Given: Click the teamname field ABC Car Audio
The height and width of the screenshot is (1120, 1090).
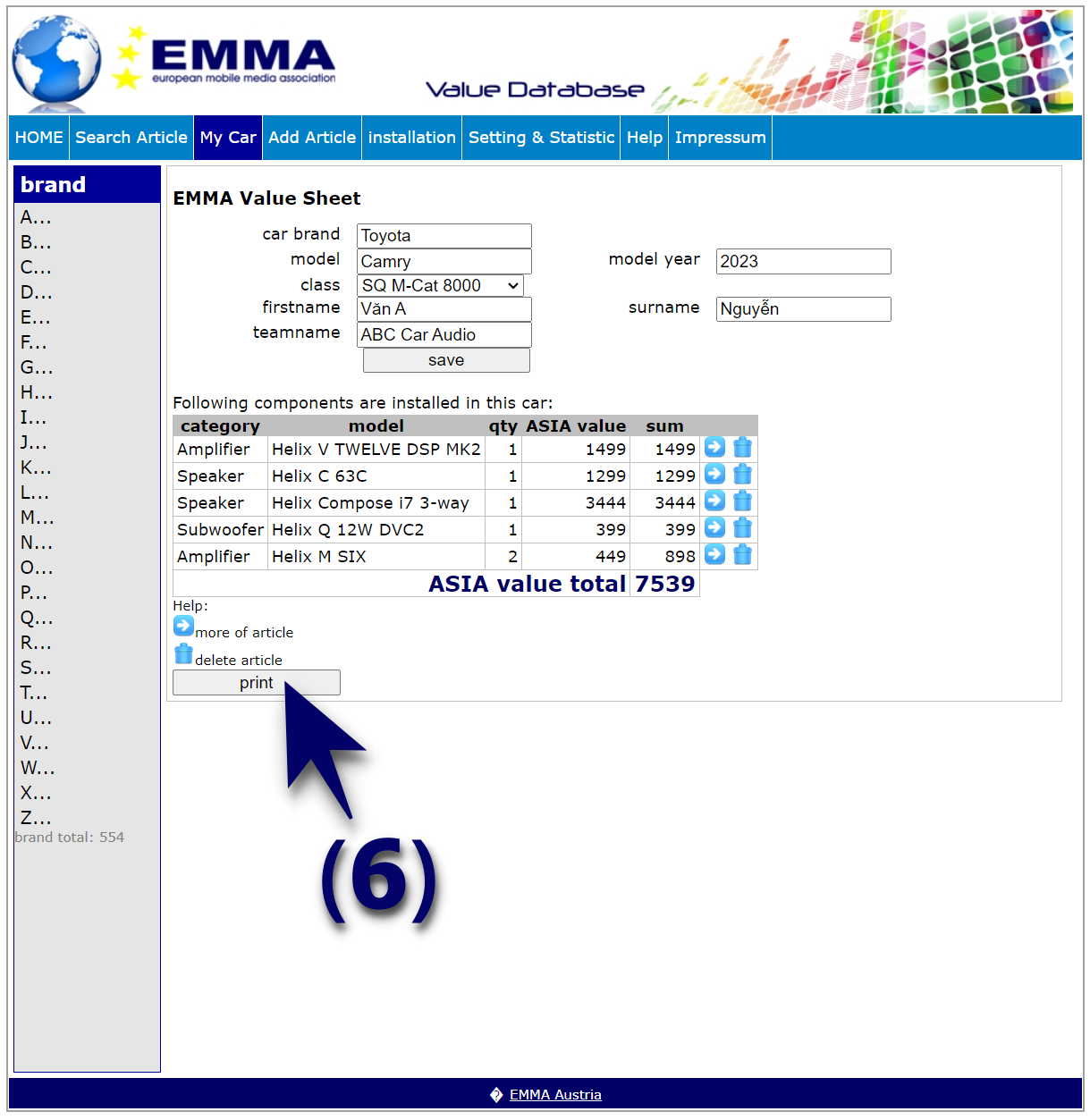Looking at the screenshot, I should point(444,334).
